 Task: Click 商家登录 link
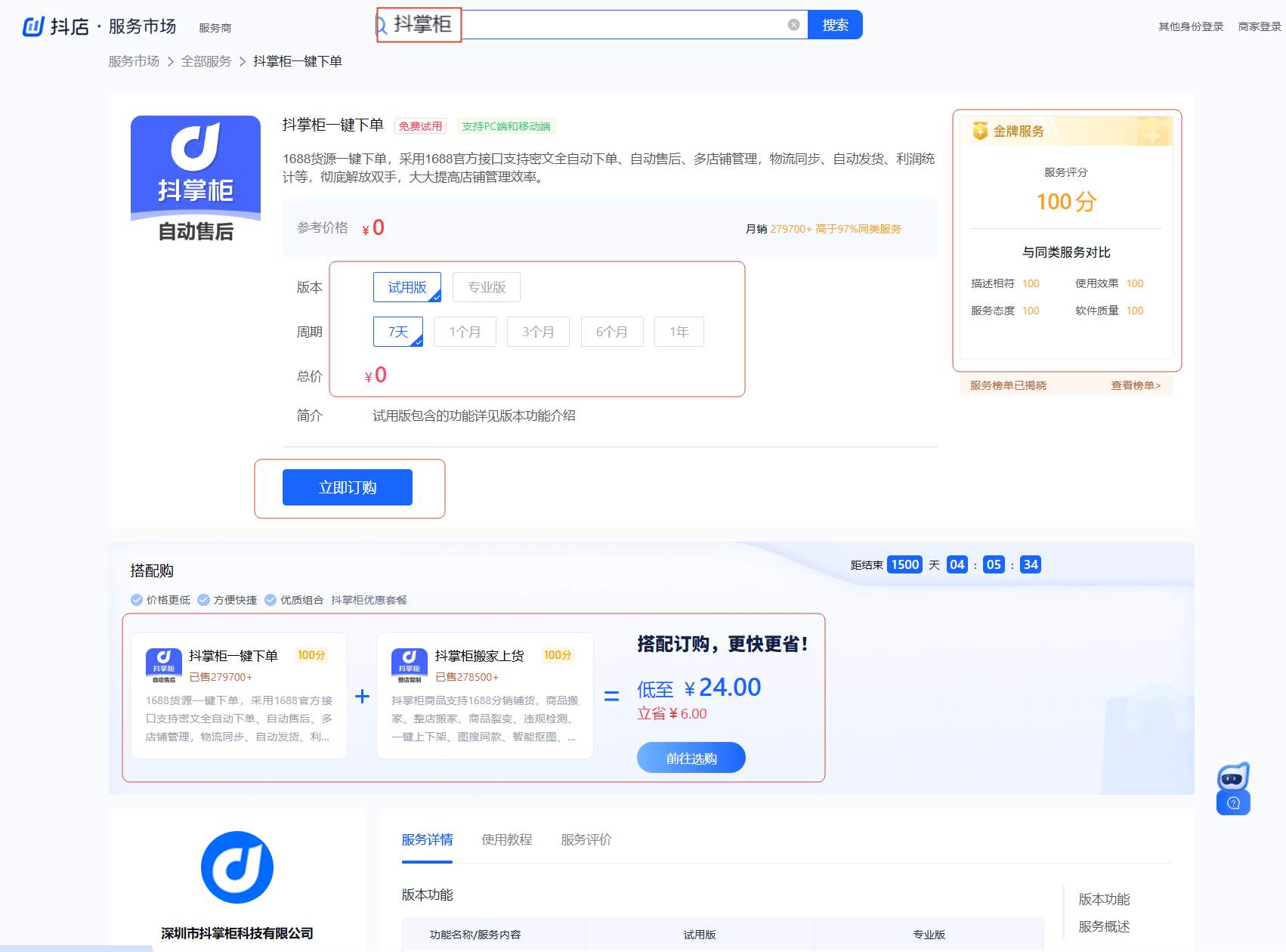tap(1260, 26)
